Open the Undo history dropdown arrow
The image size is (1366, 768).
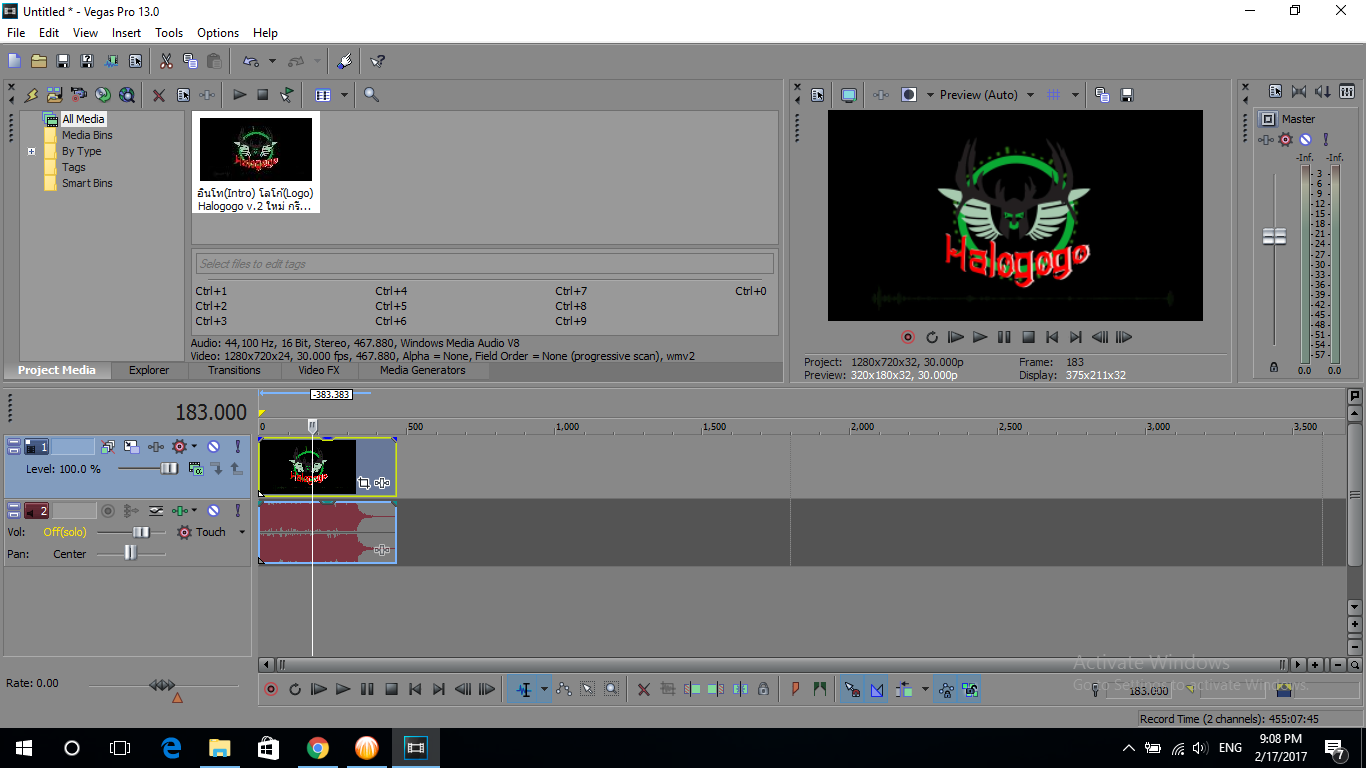272,61
